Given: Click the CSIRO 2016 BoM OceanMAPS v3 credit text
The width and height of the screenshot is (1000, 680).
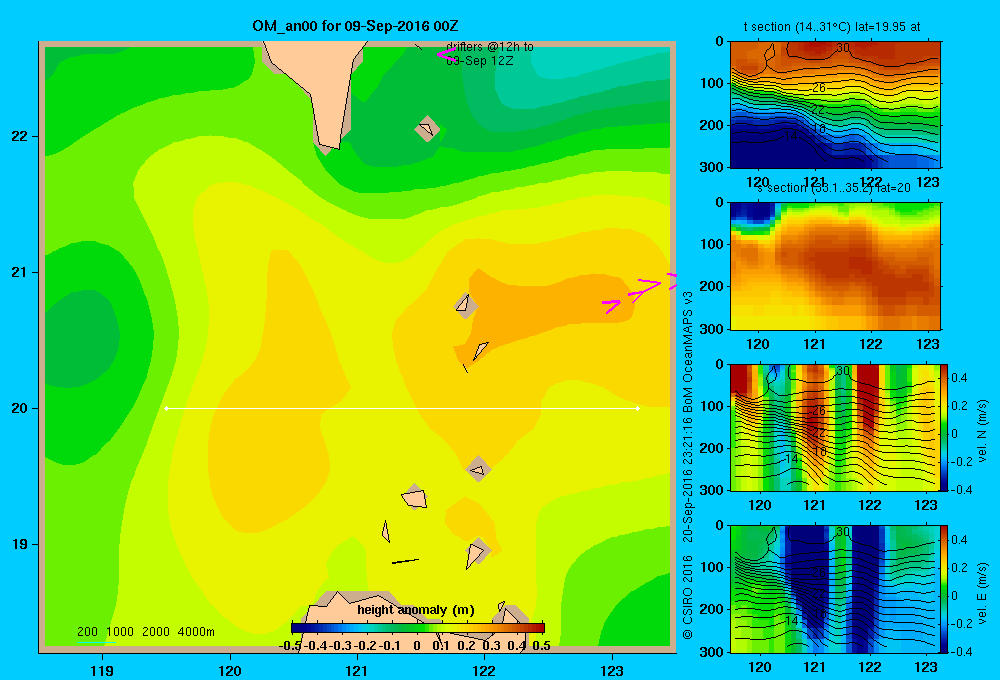Looking at the screenshot, I should [688, 465].
